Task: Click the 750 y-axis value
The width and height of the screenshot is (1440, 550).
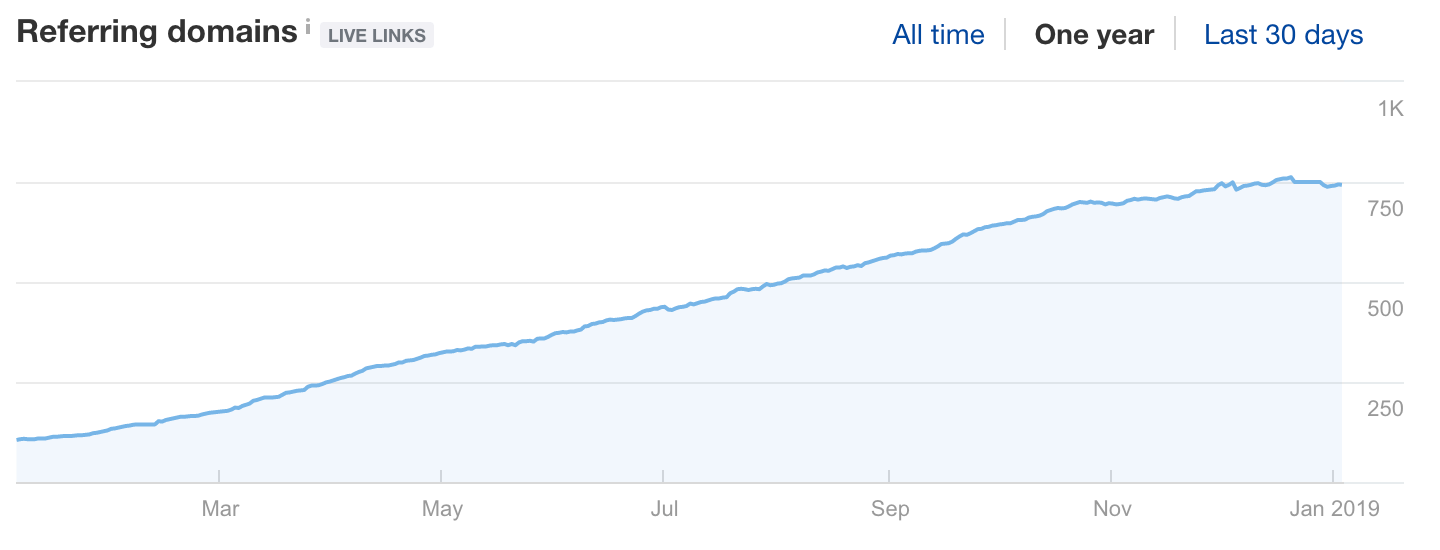Action: [x=1386, y=209]
